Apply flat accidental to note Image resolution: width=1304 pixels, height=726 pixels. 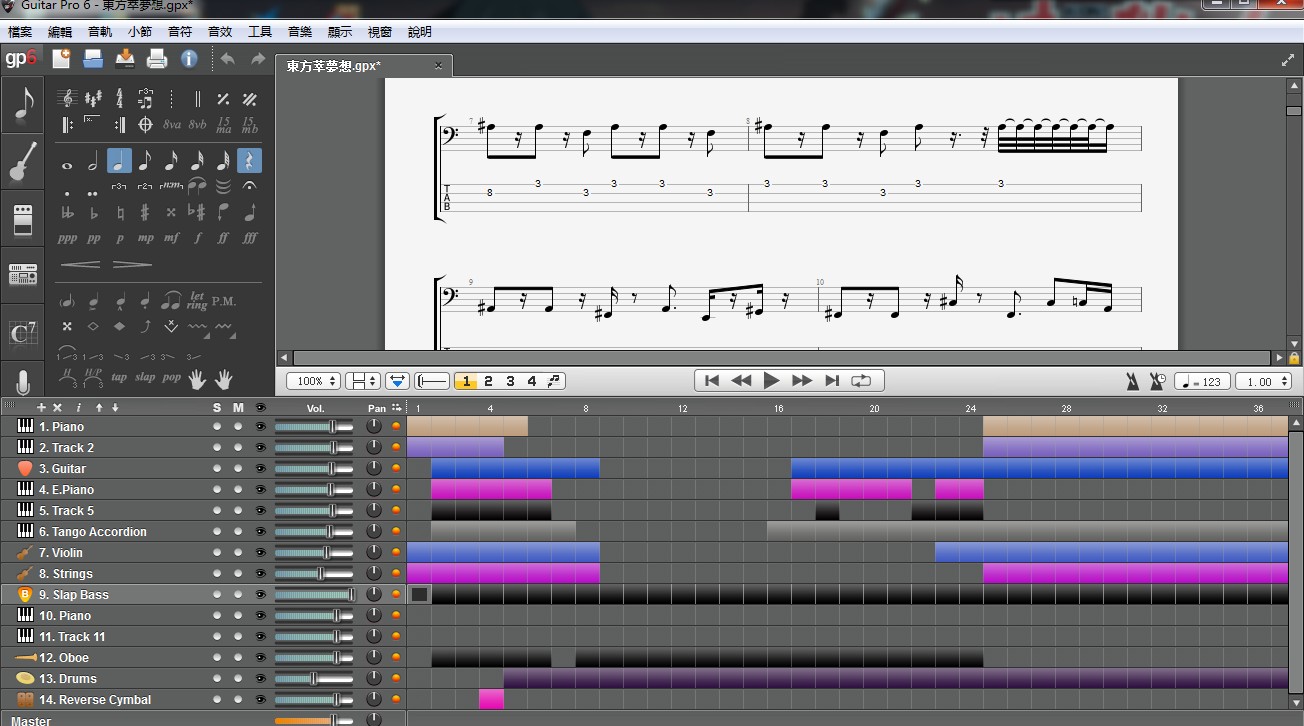pyautogui.click(x=93, y=212)
